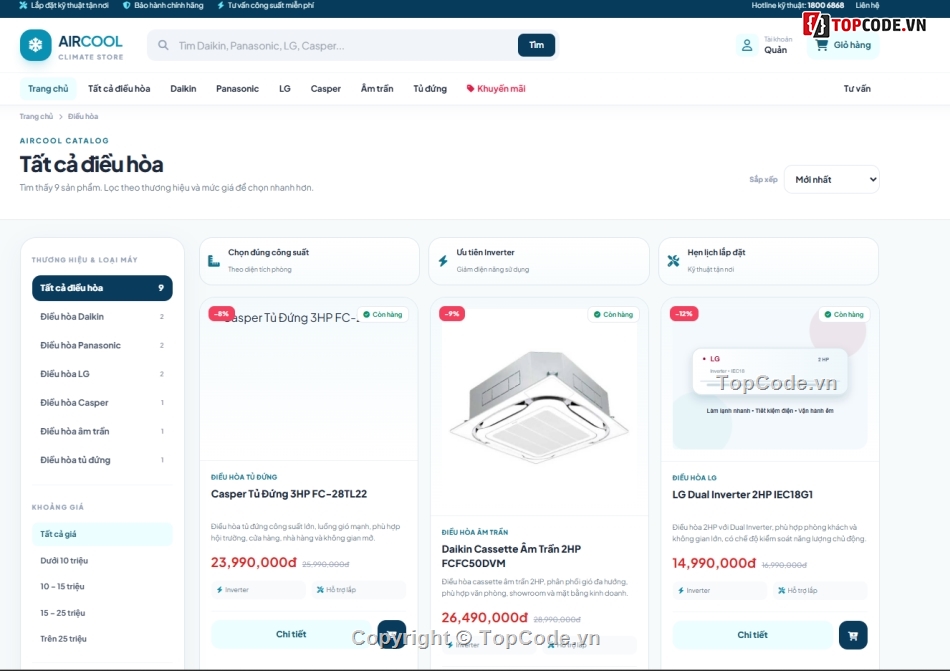Screen dimensions: 950x671
Task: Click the tools icon beside Hẹn lịch lắp đặt
Action: click(x=673, y=261)
